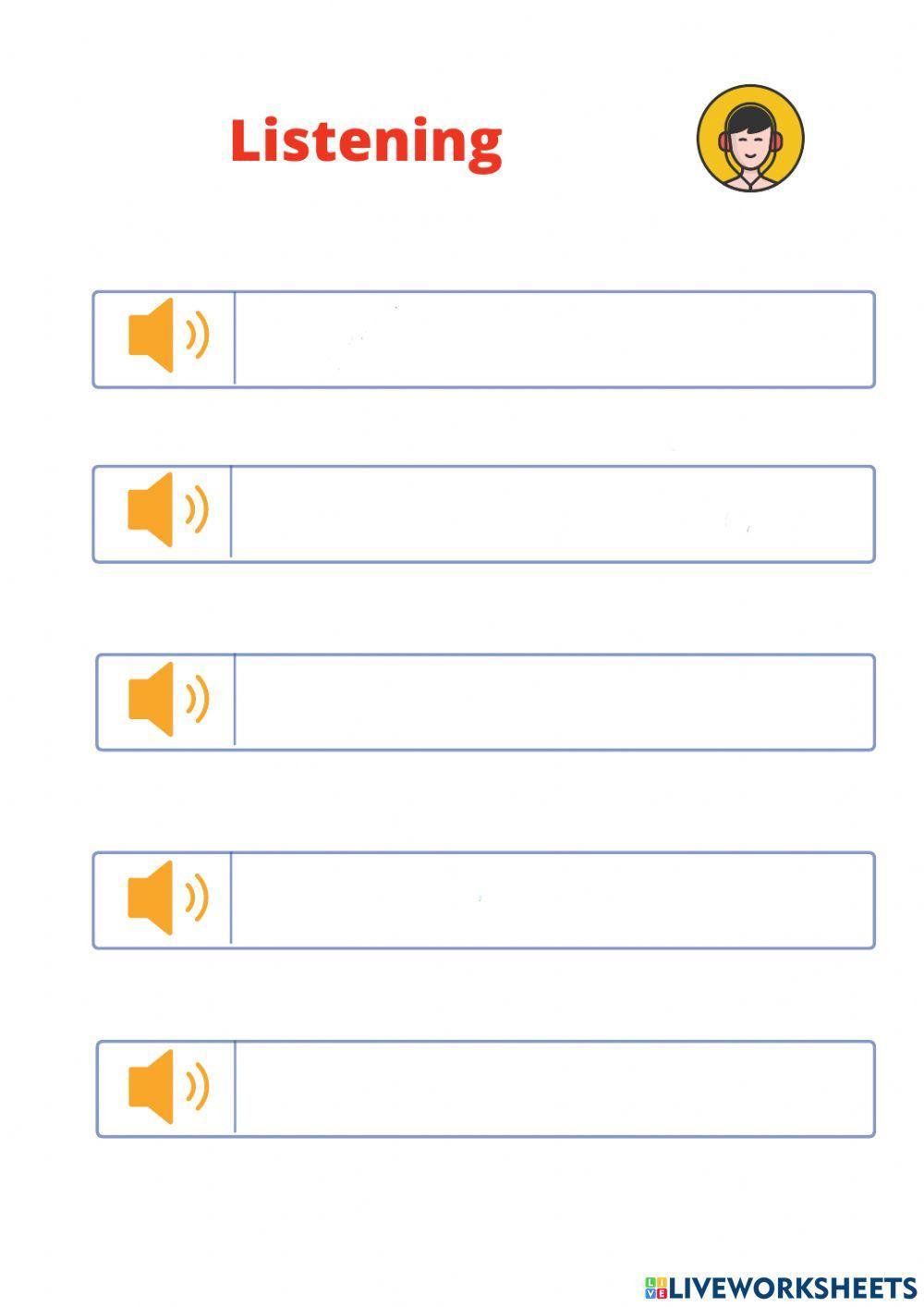Click the red "Listening" title
The width and height of the screenshot is (924, 1307).
(366, 141)
